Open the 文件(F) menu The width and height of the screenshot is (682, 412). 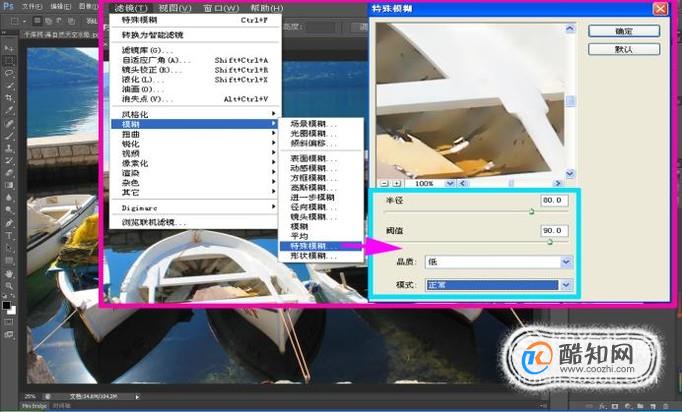click(32, 7)
